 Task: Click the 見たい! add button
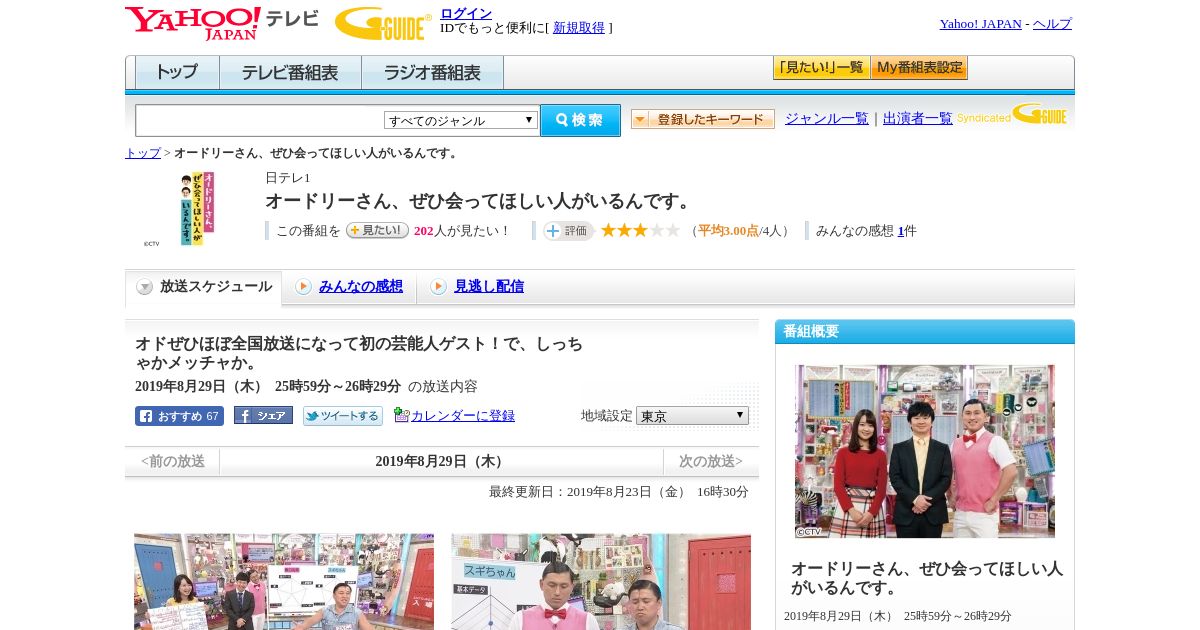pos(377,230)
